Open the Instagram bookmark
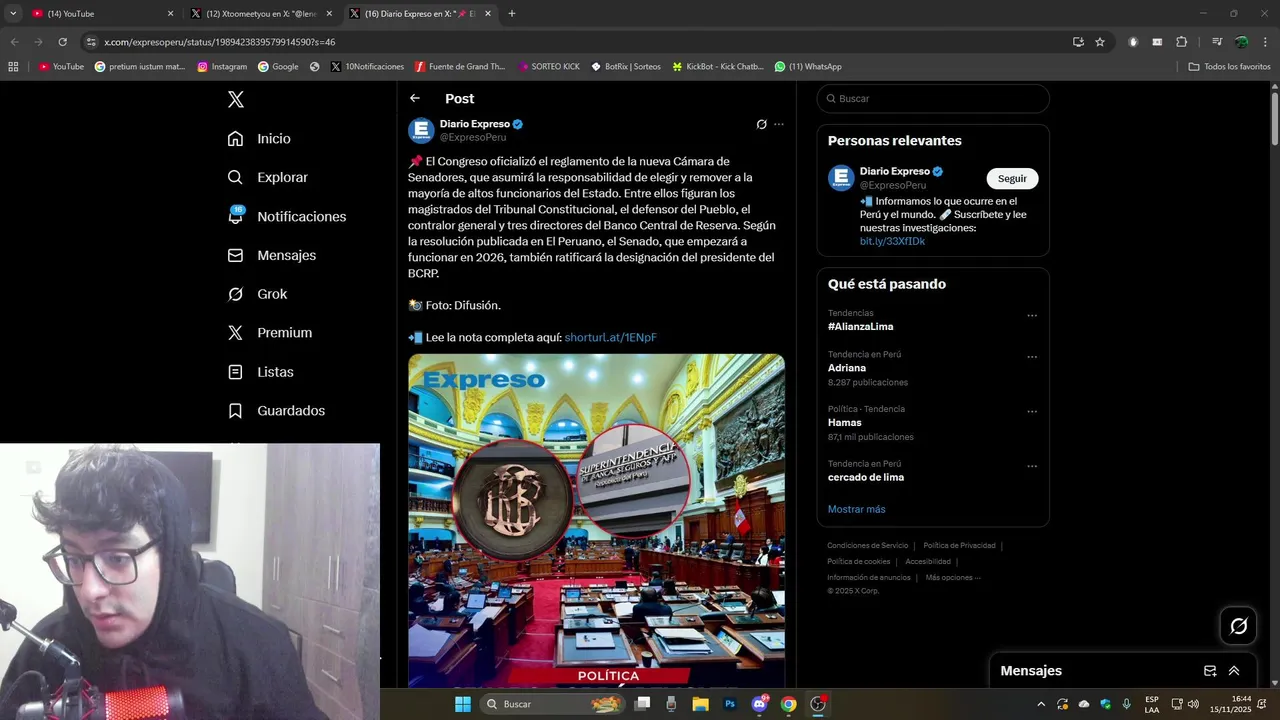The height and width of the screenshot is (720, 1280). (x=222, y=67)
